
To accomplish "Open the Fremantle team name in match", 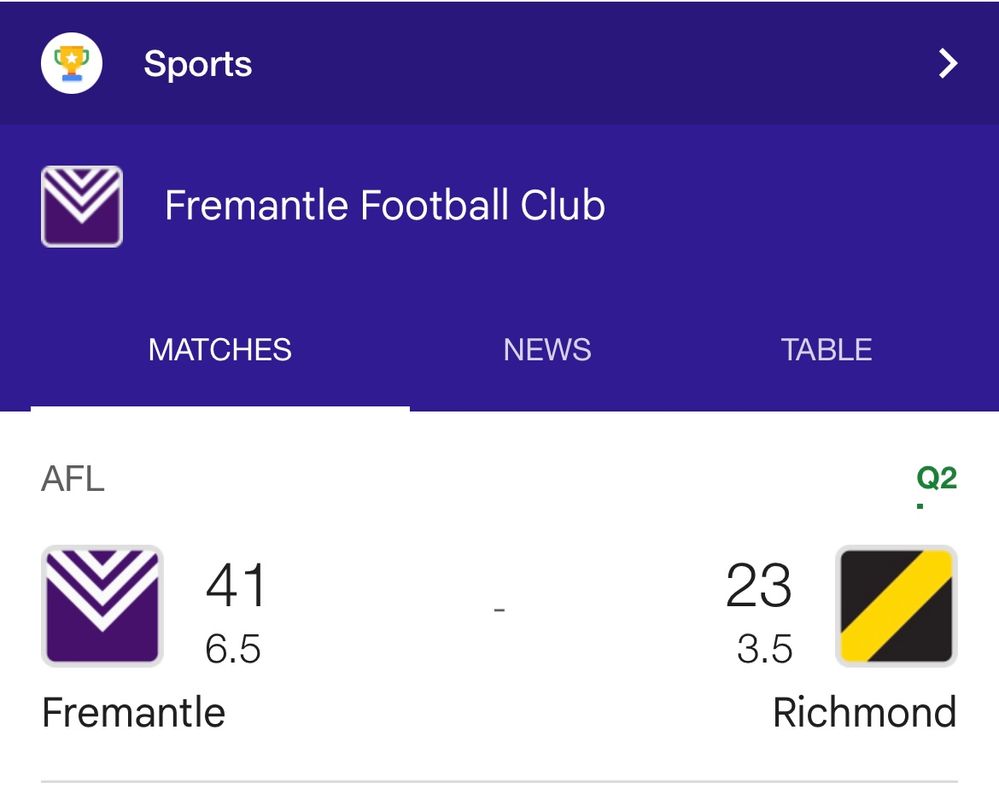I will [133, 712].
